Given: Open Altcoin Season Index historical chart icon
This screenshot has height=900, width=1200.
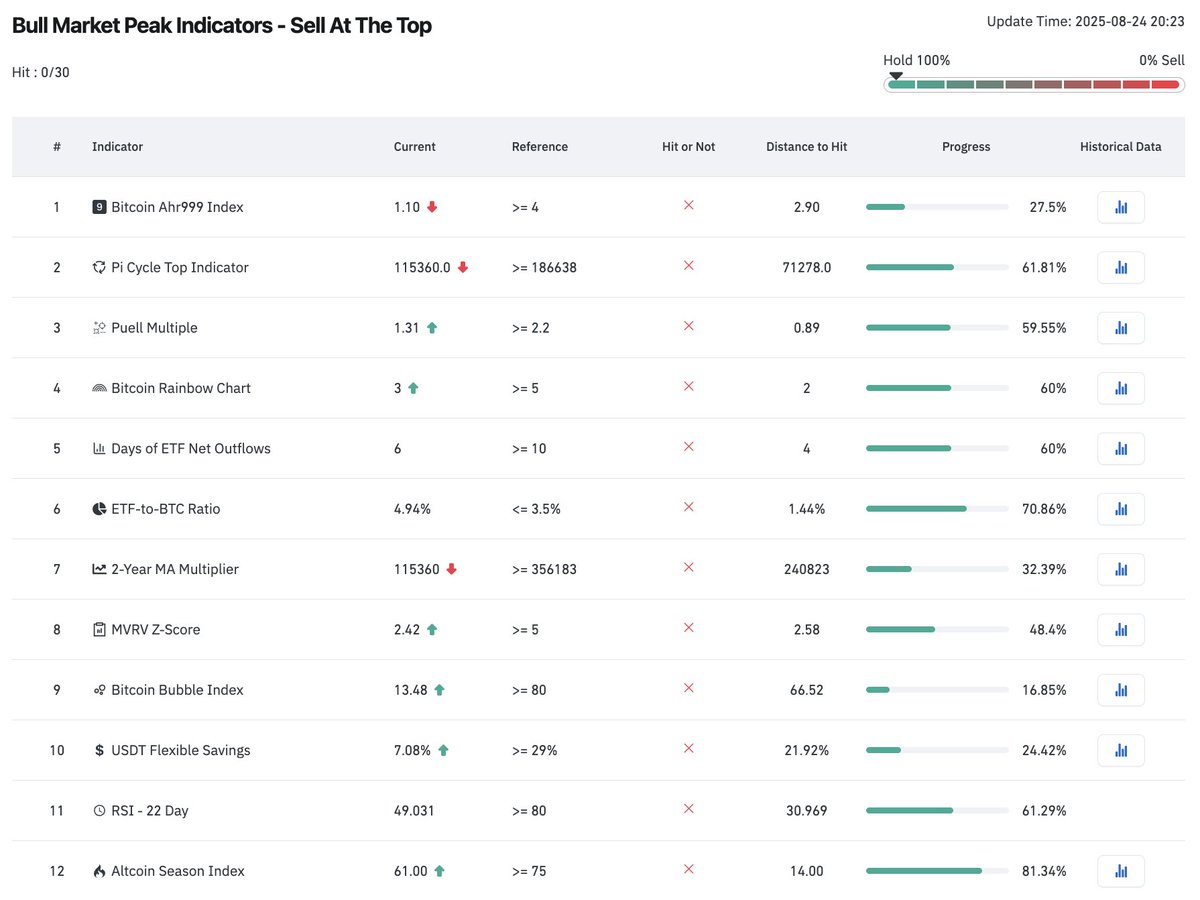Looking at the screenshot, I should [x=1121, y=871].
